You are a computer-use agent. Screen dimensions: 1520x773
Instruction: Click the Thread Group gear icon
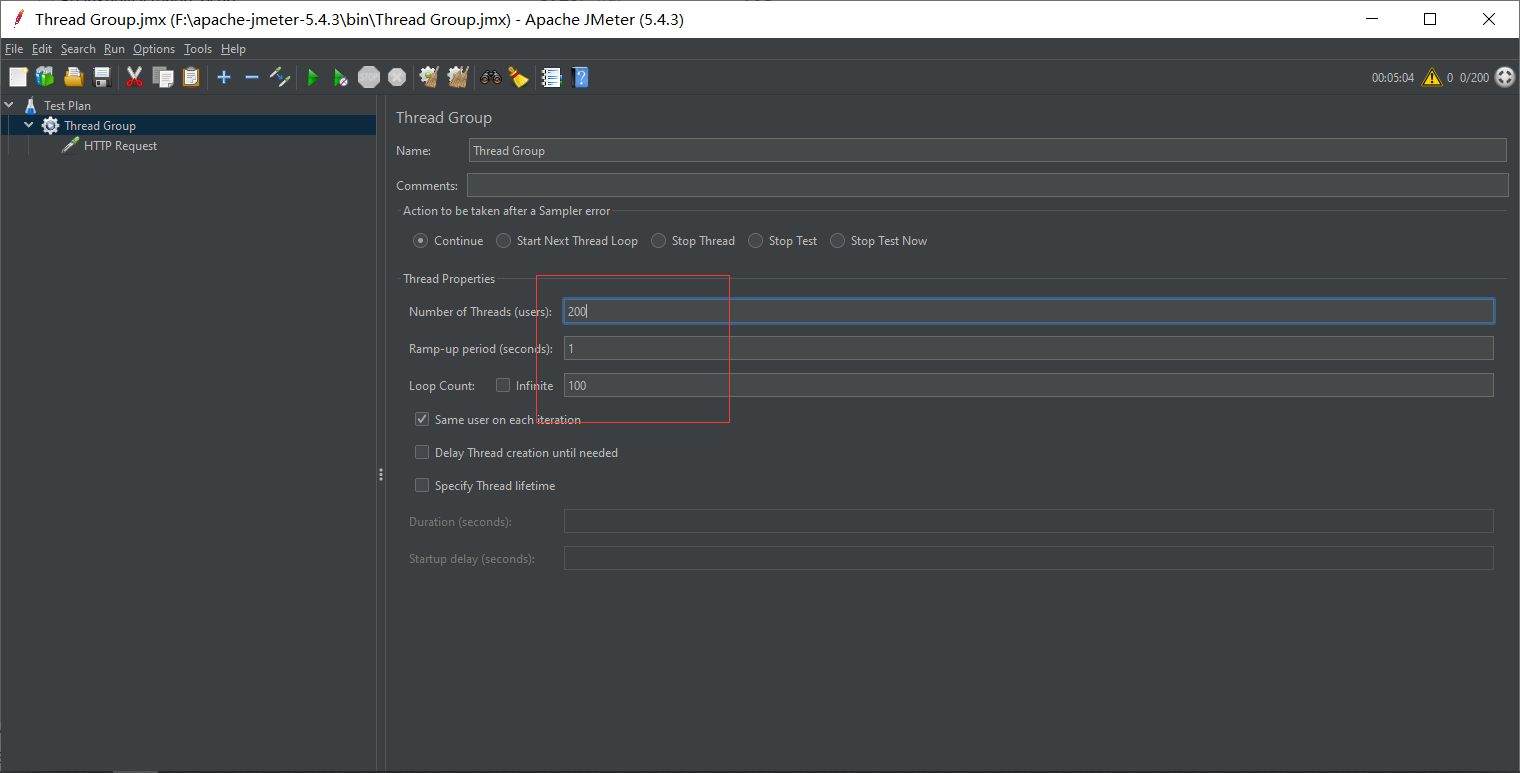(50, 125)
